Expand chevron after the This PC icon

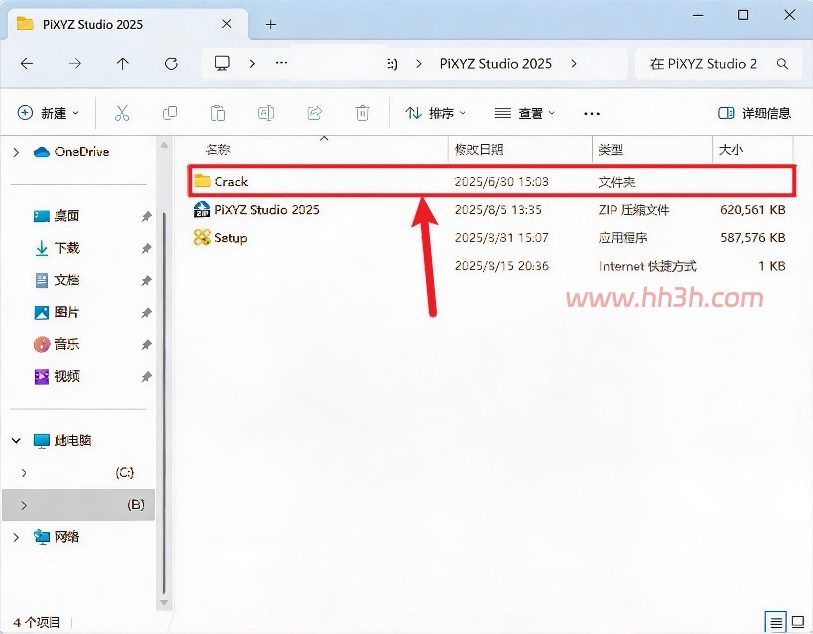pos(252,64)
